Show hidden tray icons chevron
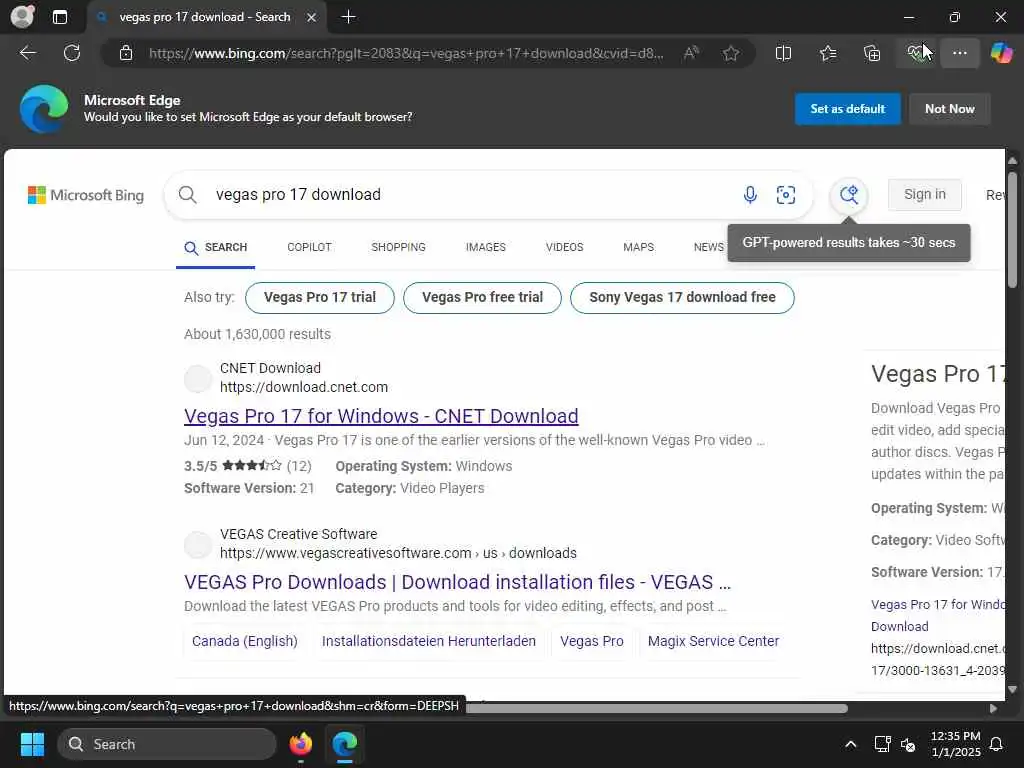This screenshot has width=1024, height=768. 850,744
